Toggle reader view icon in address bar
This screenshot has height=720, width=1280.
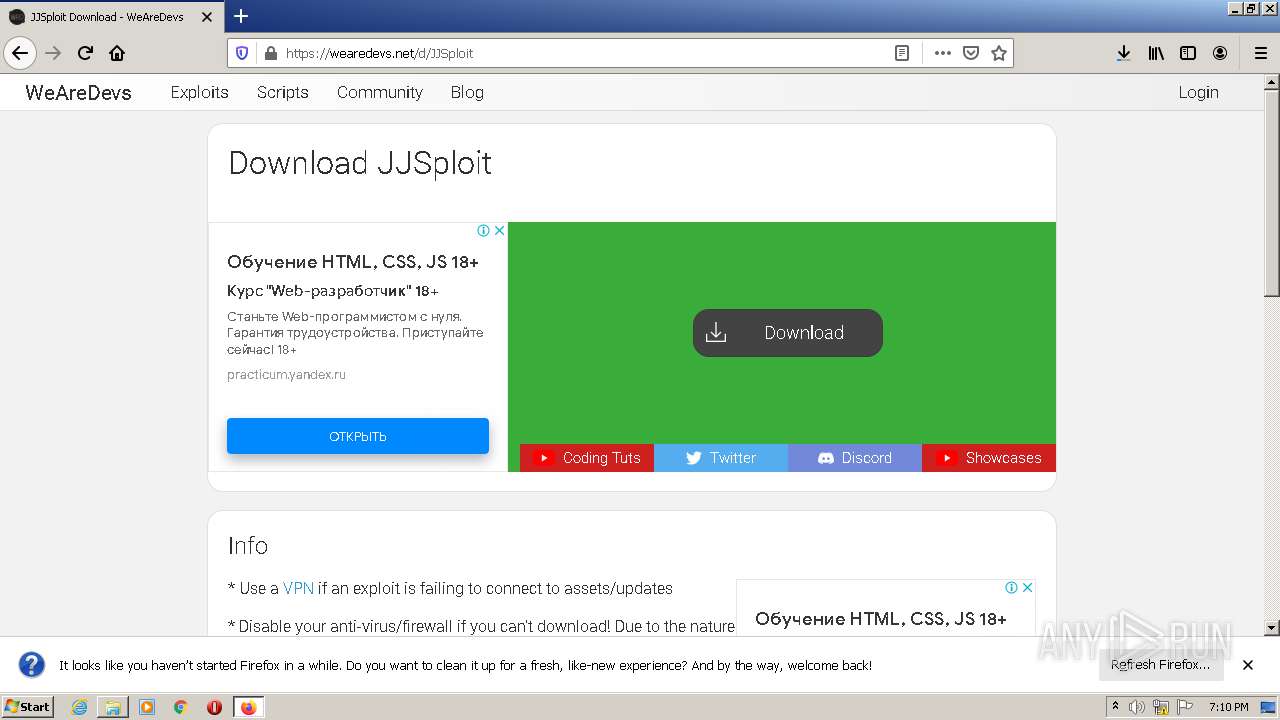pos(902,53)
